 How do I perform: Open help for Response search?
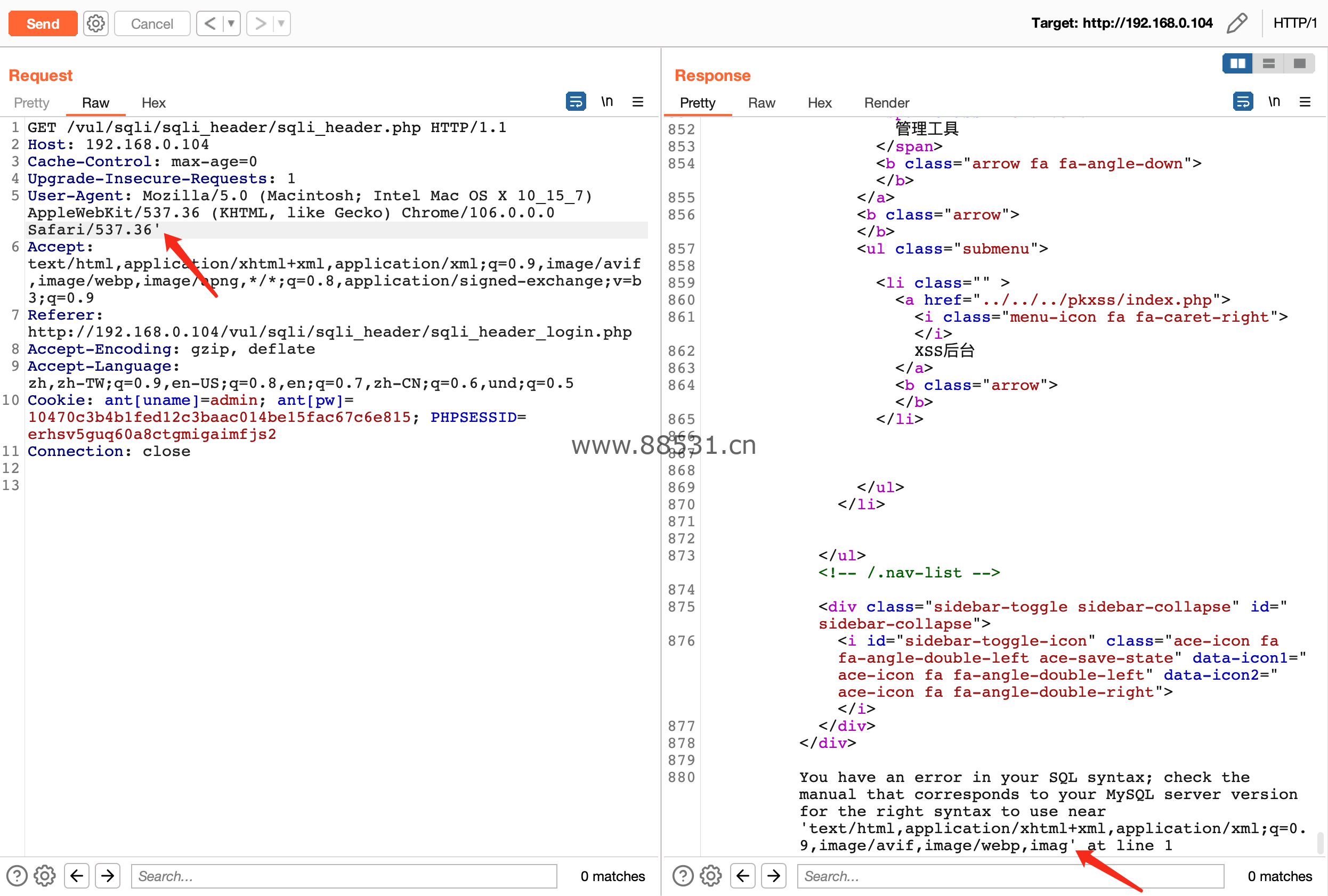point(683,876)
